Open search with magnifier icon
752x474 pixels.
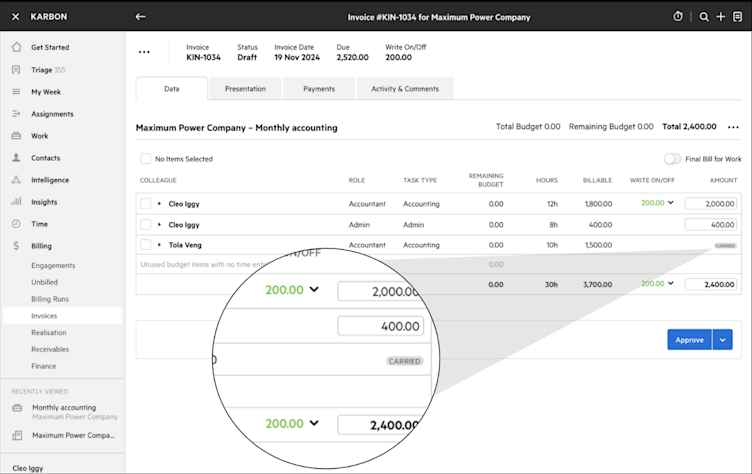[x=704, y=17]
